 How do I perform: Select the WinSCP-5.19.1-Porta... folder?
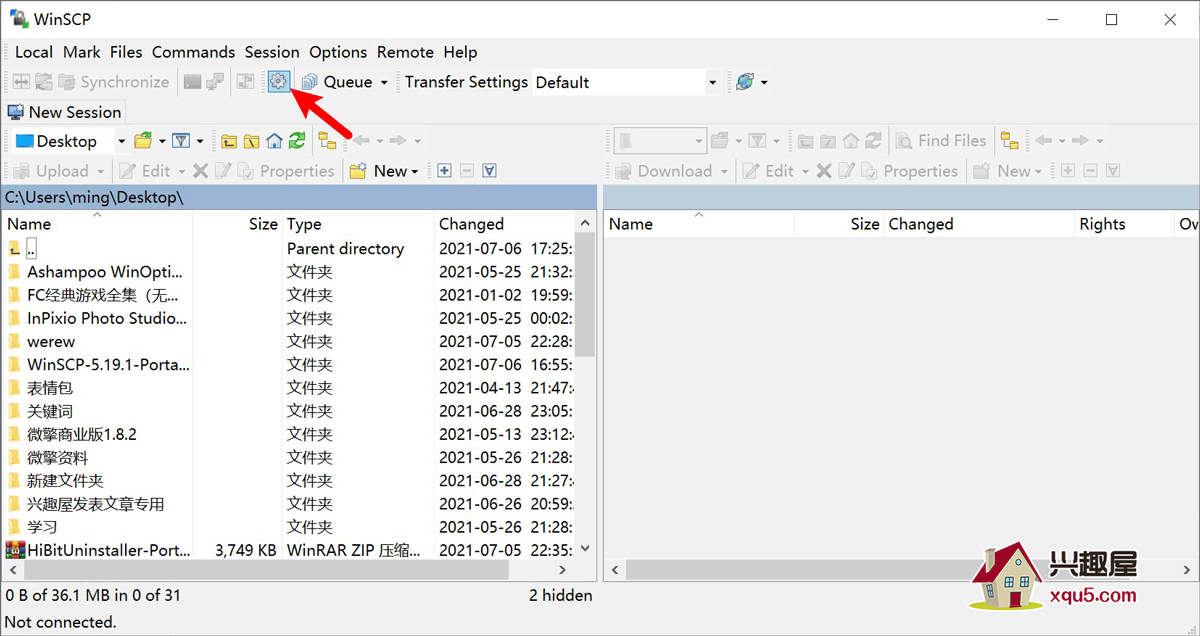click(108, 364)
